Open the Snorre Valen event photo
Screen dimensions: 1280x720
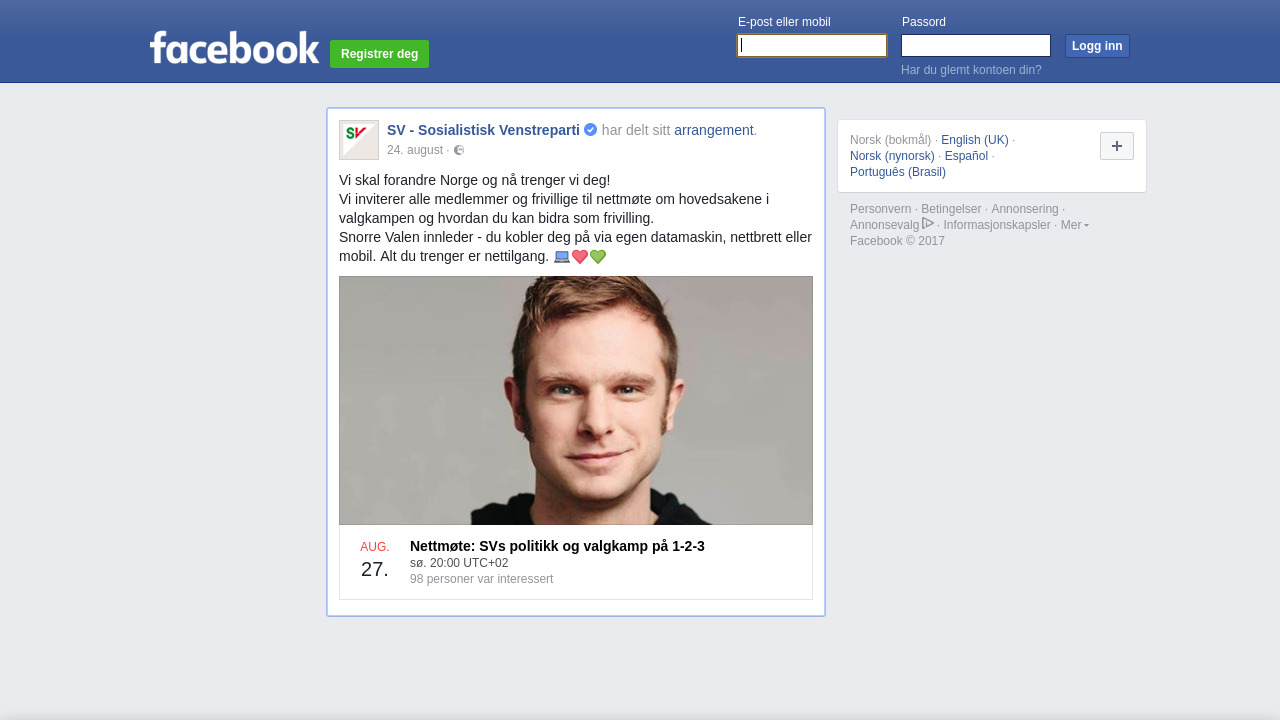tap(576, 400)
